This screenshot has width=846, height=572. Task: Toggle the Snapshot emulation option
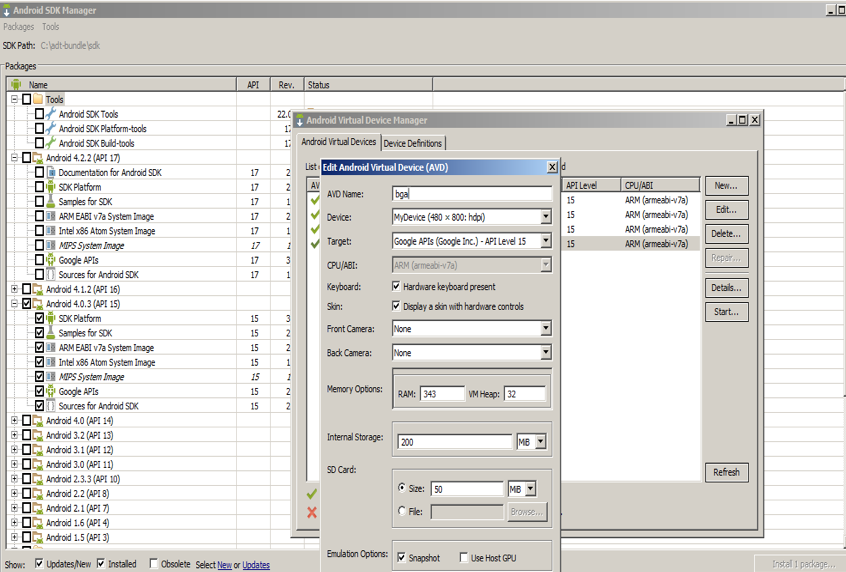coord(401,557)
